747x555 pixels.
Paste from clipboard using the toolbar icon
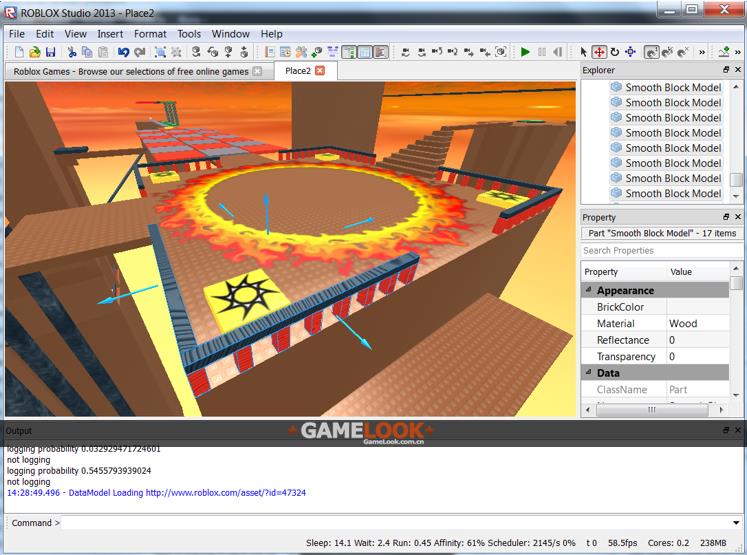pyautogui.click(x=103, y=52)
